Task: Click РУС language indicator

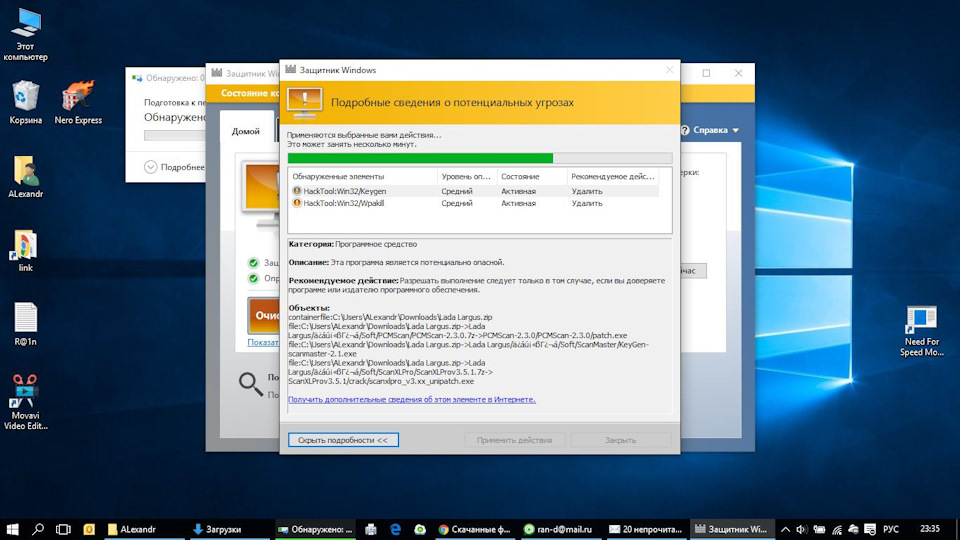Action: point(891,529)
